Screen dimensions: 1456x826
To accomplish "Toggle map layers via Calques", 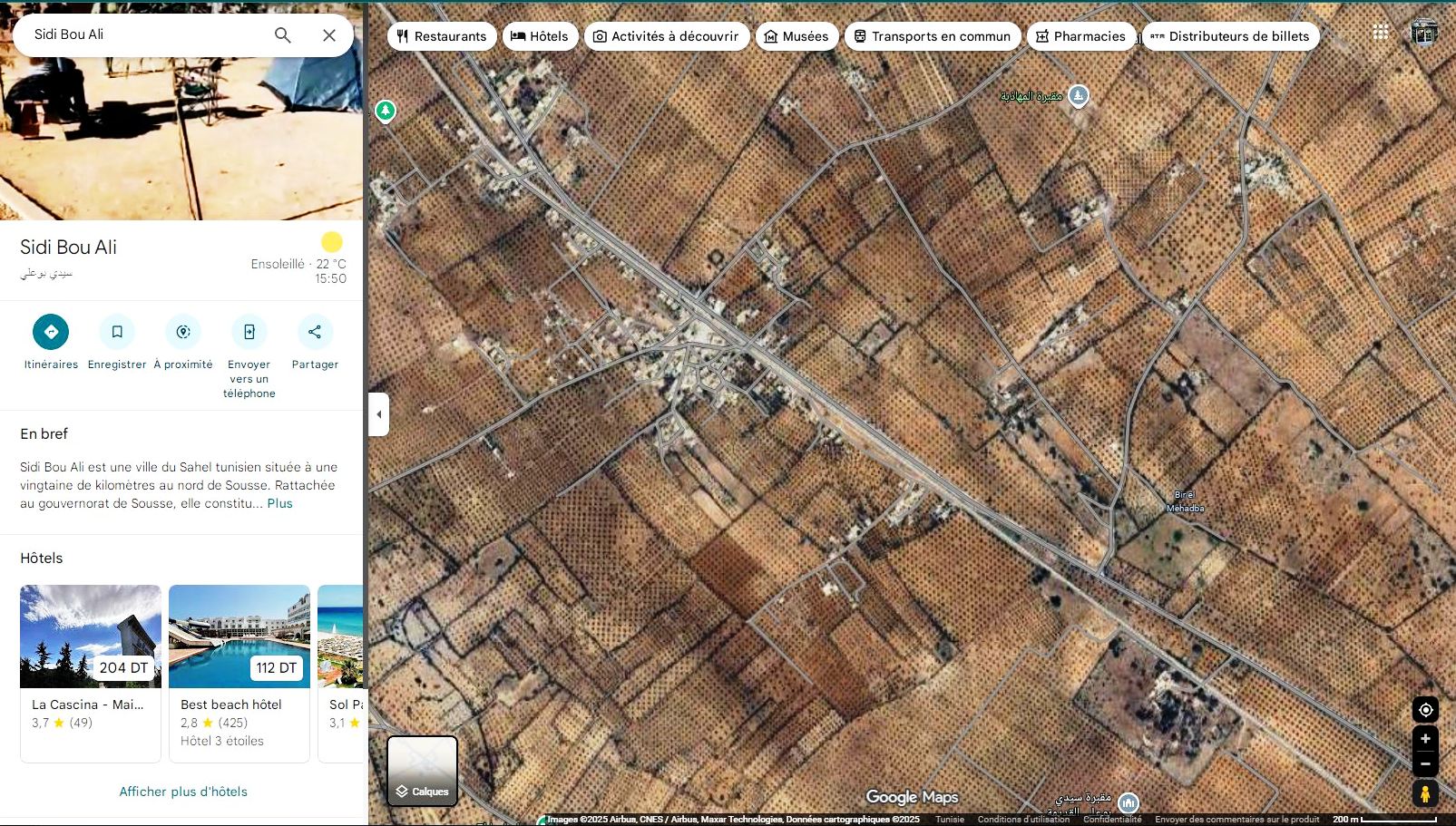I will tap(423, 772).
